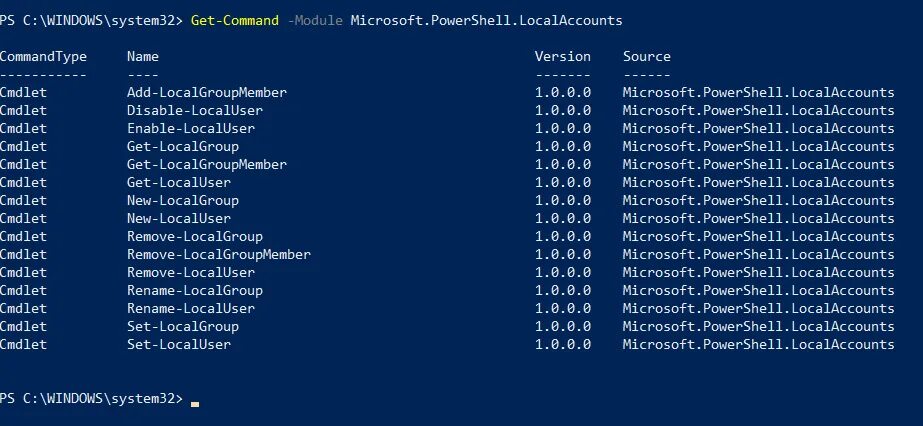Click the -Module parameter in the command
This screenshot has height=426, width=923.
click(x=315, y=20)
